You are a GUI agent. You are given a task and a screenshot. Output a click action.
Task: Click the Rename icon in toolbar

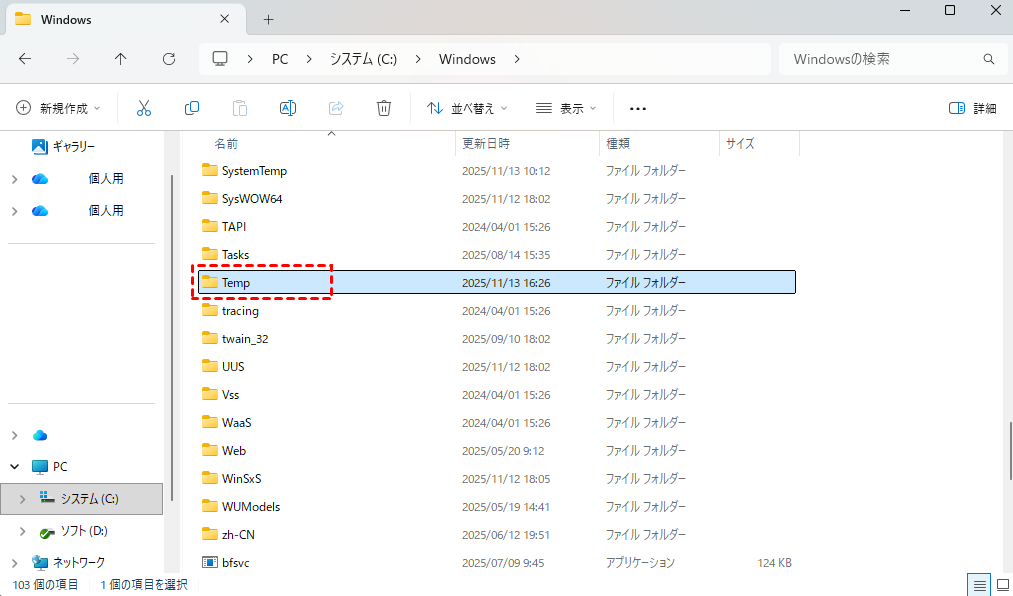[x=288, y=108]
